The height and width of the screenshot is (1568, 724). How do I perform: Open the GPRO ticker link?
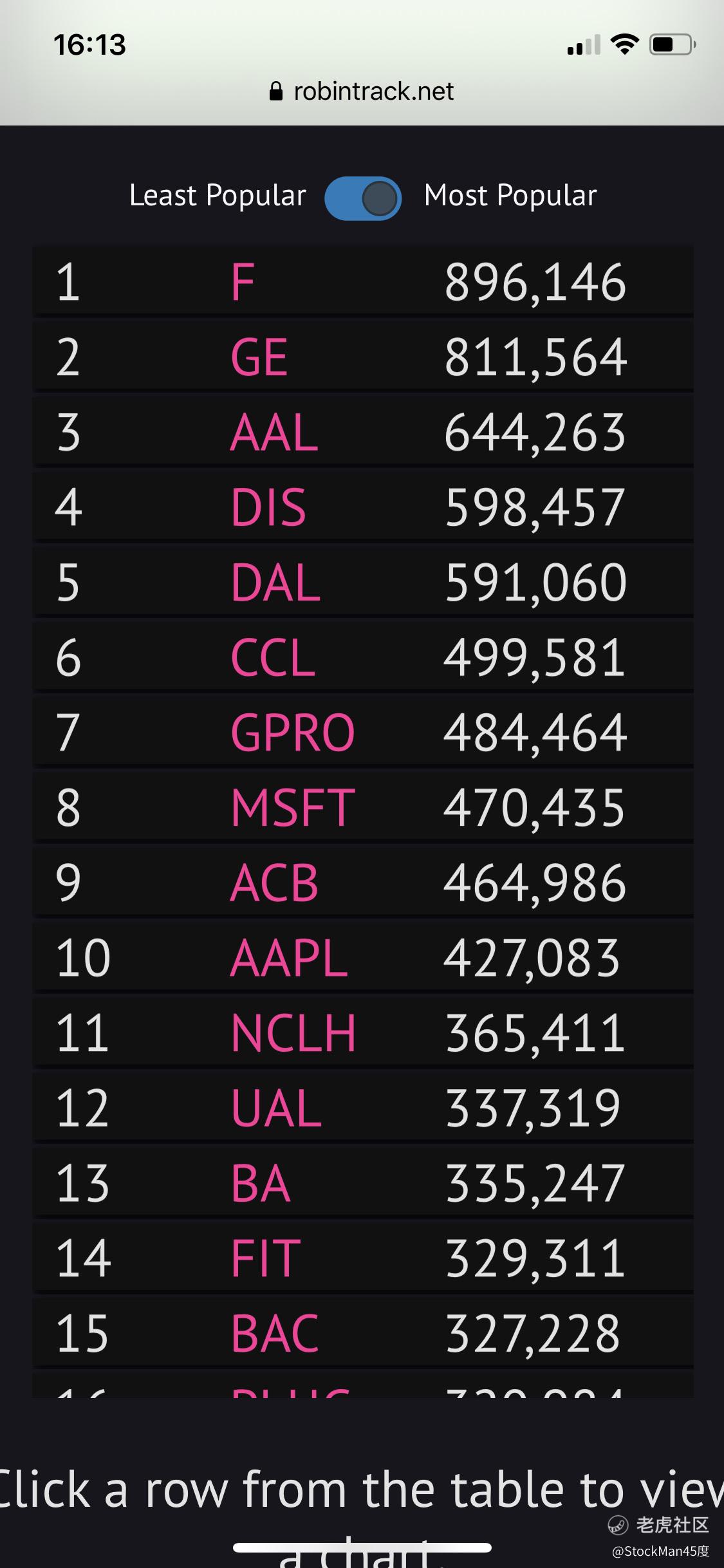coord(293,733)
